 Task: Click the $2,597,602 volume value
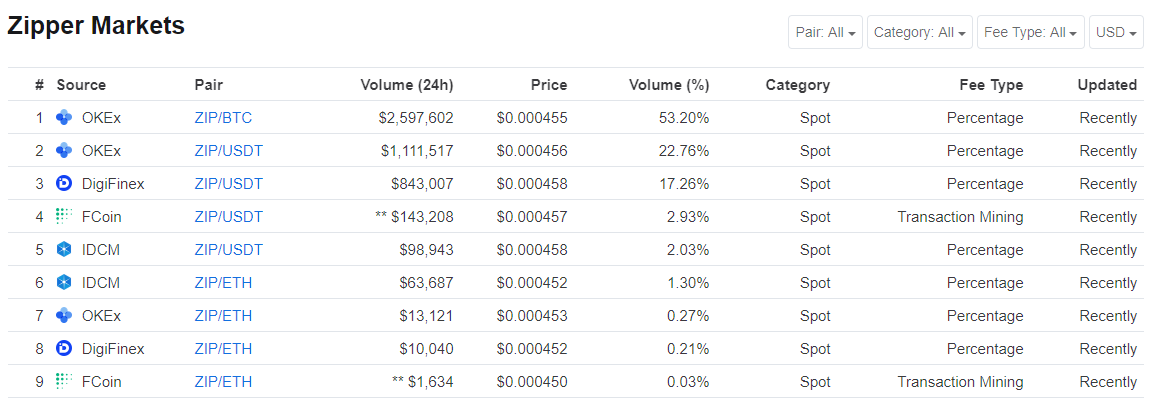coord(417,117)
